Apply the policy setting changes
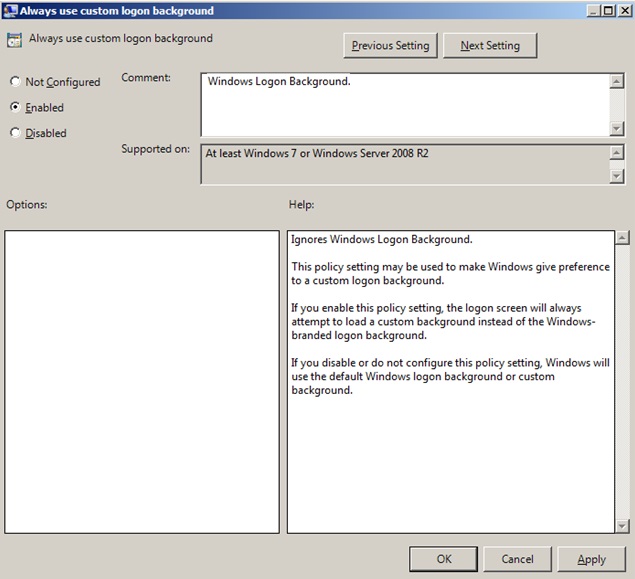This screenshot has width=635, height=579. tap(592, 559)
